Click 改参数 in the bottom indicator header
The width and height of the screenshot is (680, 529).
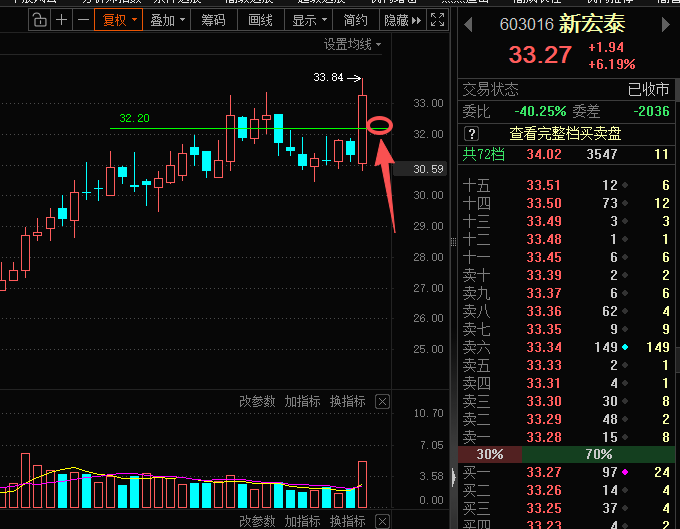(x=257, y=521)
